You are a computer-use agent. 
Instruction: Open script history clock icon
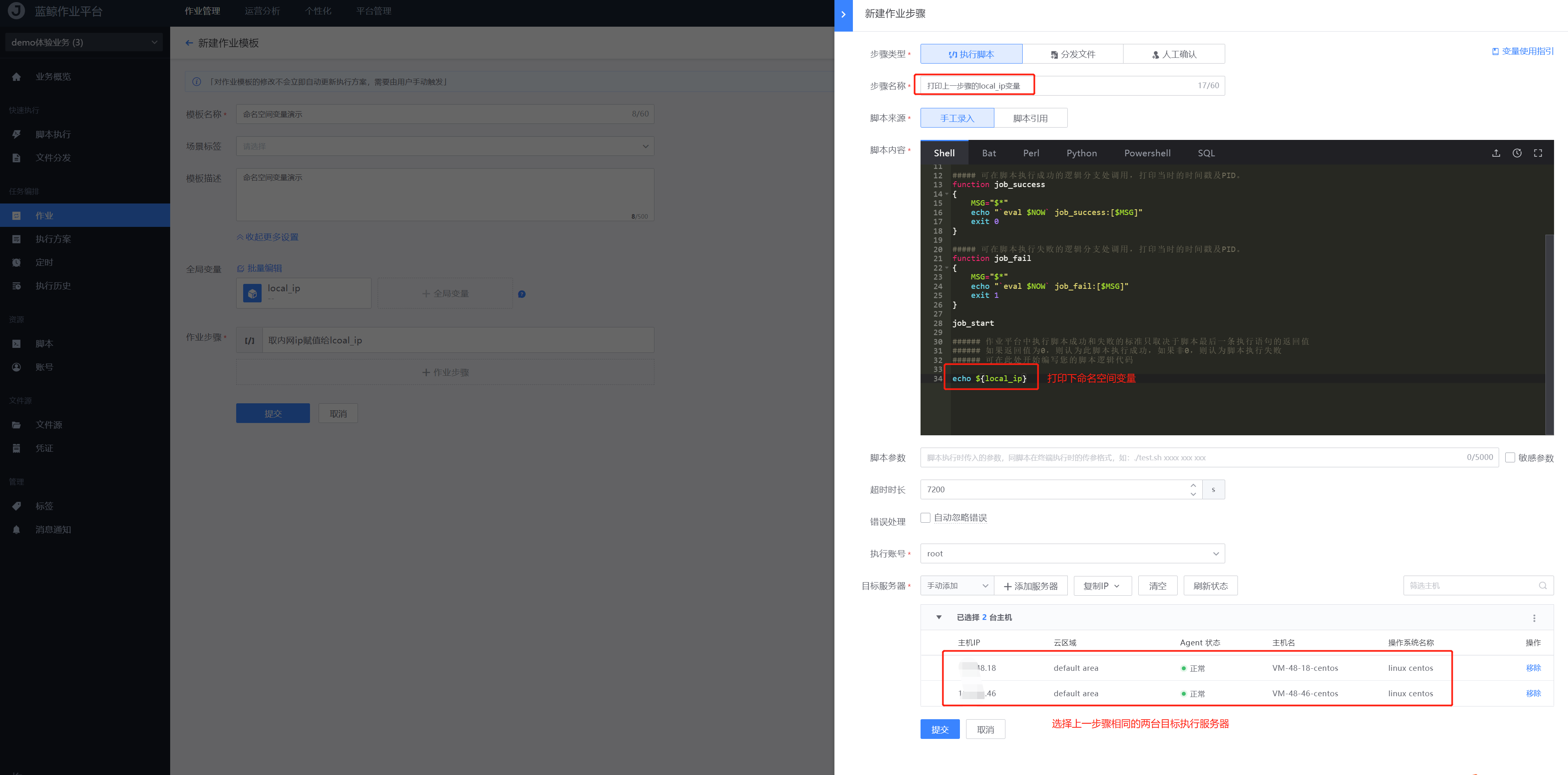[x=1517, y=153]
